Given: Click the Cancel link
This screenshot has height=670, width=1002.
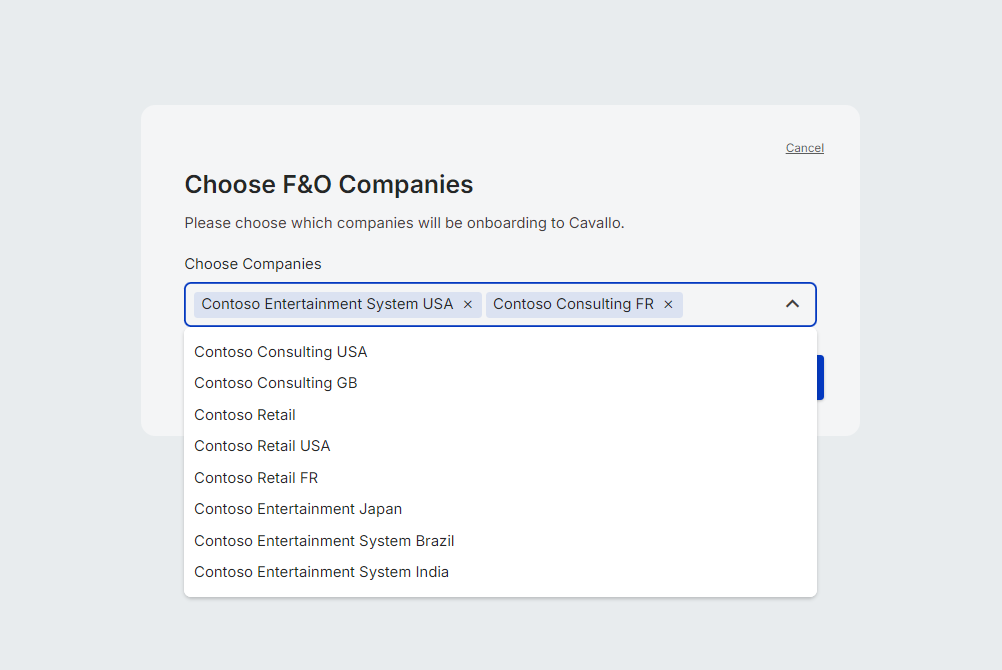Looking at the screenshot, I should 804,148.
